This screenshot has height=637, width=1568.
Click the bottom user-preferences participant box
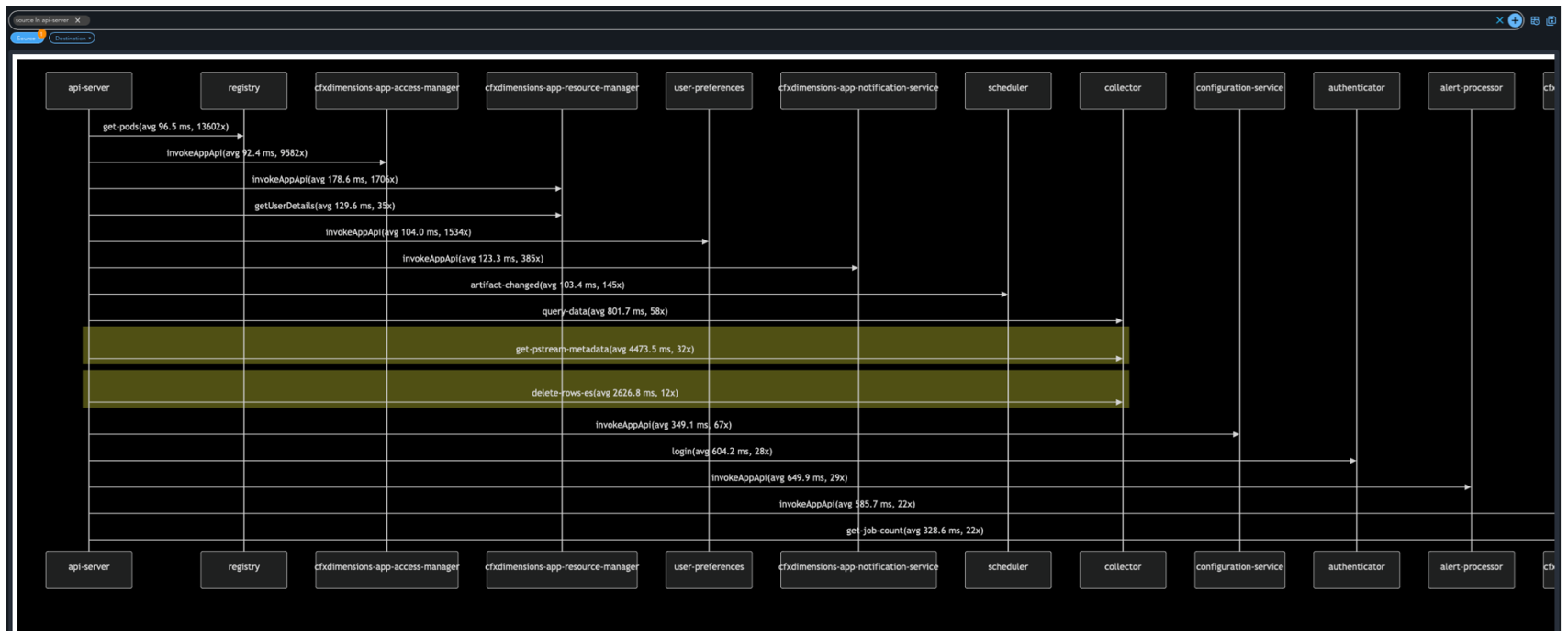pos(708,569)
